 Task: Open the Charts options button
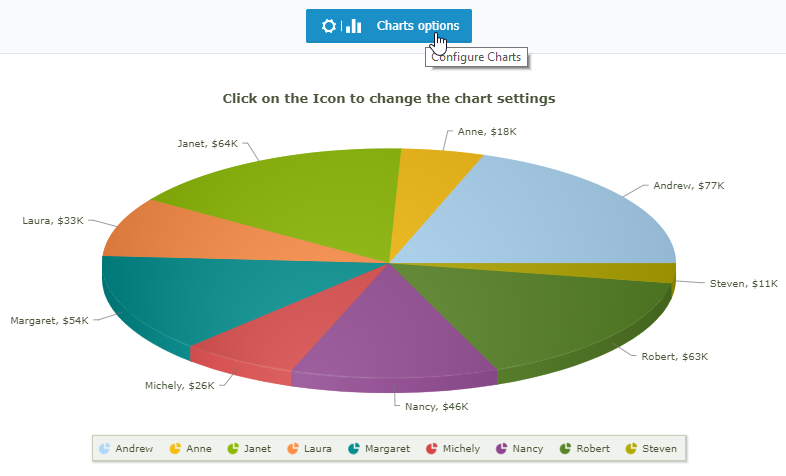389,26
